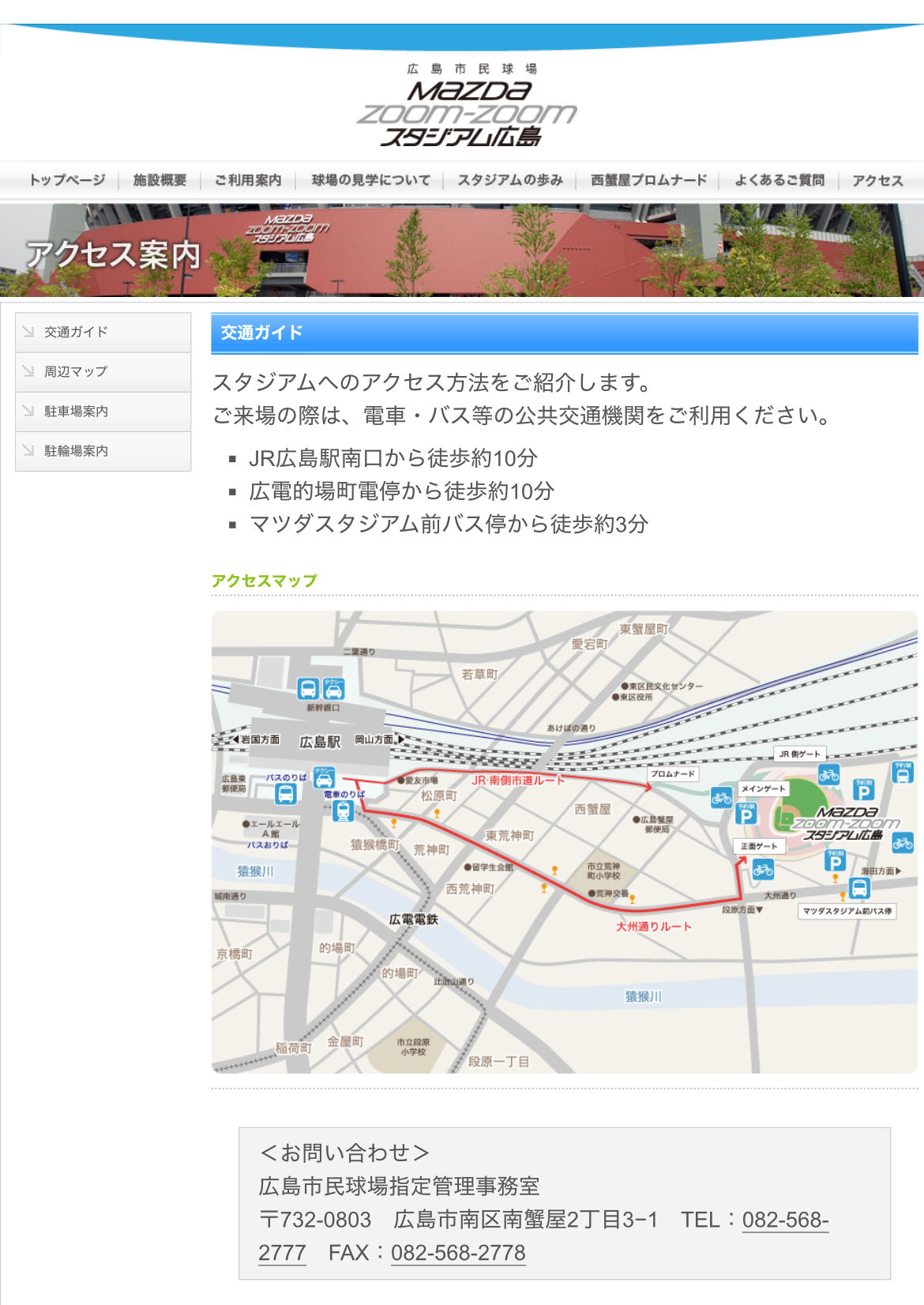The width and height of the screenshot is (924, 1305).
Task: Click the tram icon under 電車のりば
Action: tap(343, 810)
